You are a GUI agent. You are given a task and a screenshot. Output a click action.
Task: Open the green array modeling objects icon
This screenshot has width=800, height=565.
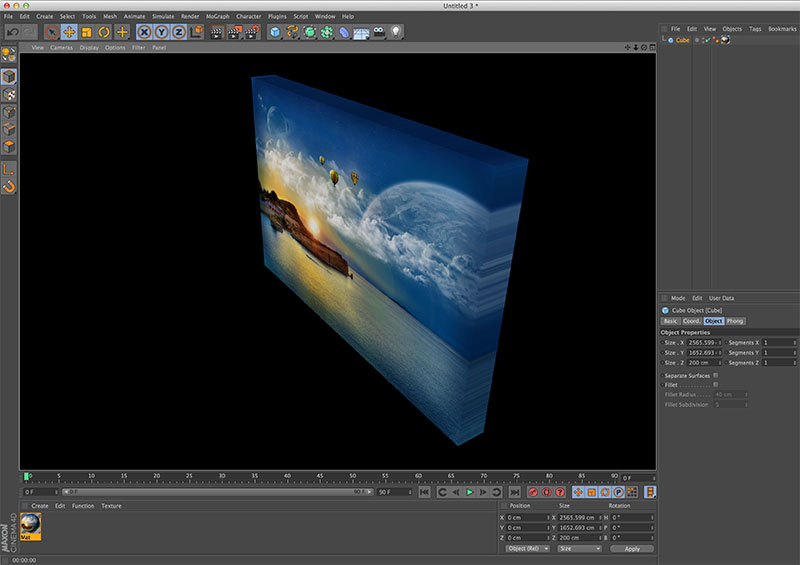(327, 32)
